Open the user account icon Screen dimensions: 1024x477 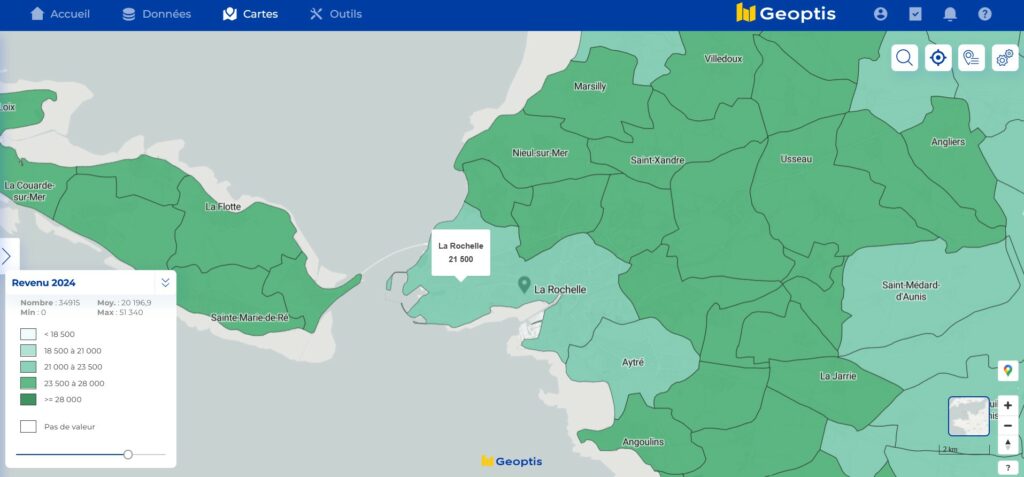pos(880,14)
